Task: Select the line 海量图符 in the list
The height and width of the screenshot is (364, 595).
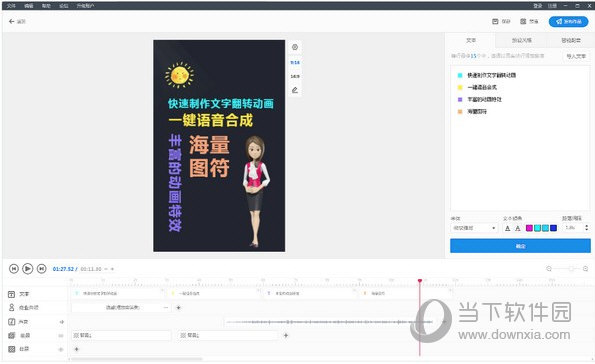Action: point(477,112)
